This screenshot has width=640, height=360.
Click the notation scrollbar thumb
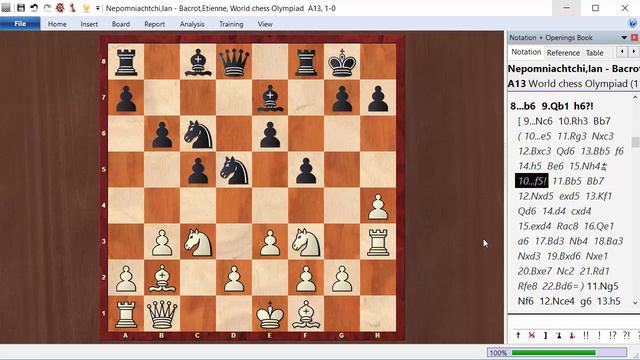635,142
